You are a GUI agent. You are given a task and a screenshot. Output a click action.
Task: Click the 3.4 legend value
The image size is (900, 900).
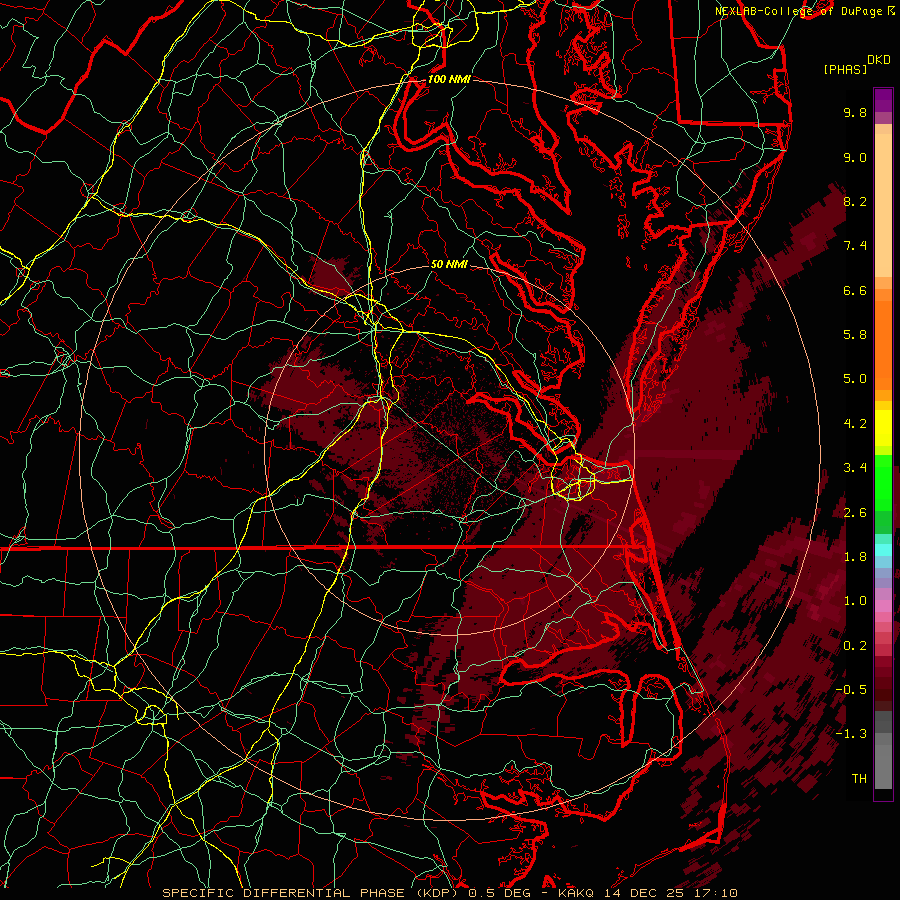pos(855,468)
